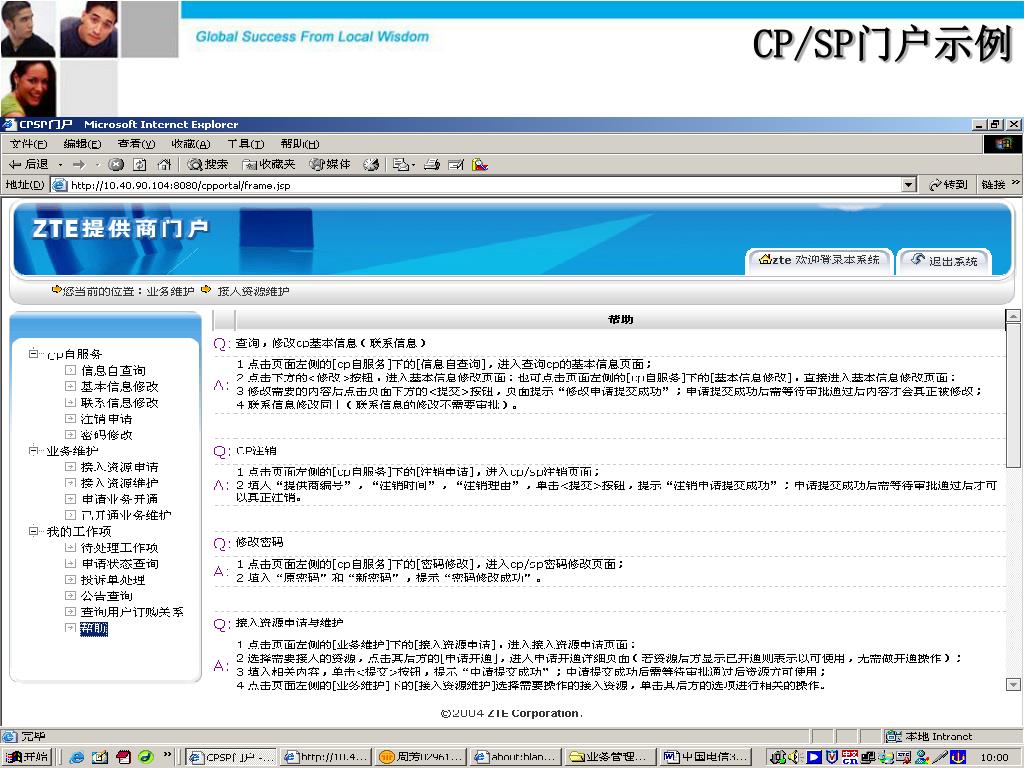This screenshot has height=768, width=1024.
Task: Click the help pane scroll-up arrow
Action: 1013,316
